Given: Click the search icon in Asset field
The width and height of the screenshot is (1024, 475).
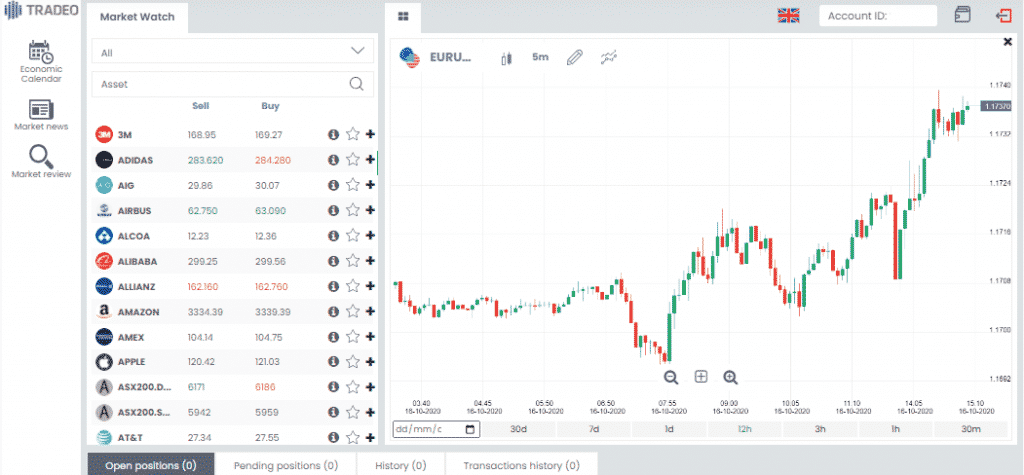Looking at the screenshot, I should [x=357, y=84].
